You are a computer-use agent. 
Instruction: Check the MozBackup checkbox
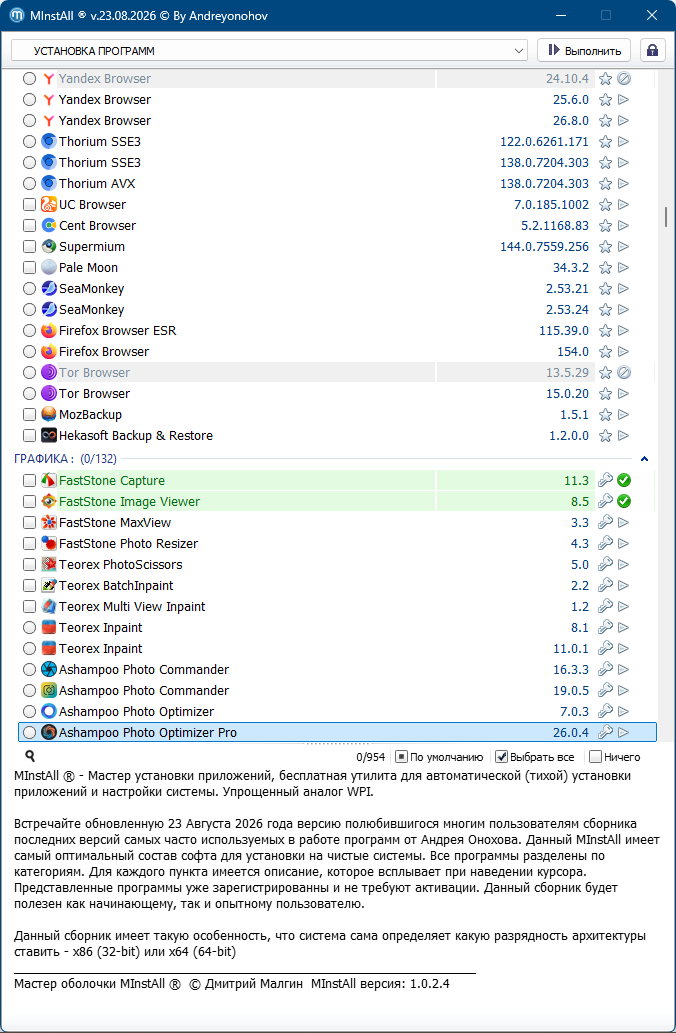point(29,415)
